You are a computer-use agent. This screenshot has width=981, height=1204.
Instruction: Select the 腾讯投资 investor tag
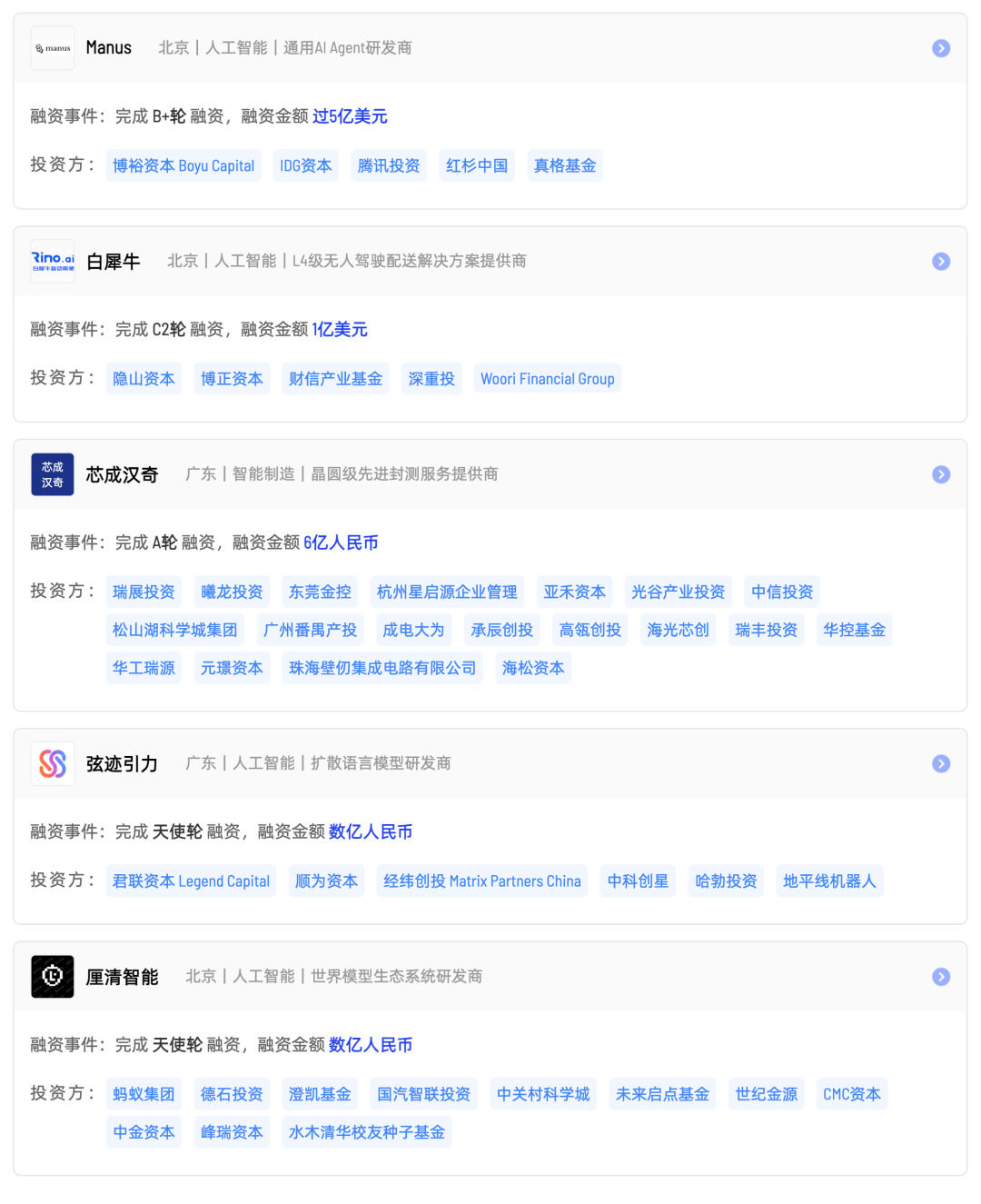pos(389,165)
